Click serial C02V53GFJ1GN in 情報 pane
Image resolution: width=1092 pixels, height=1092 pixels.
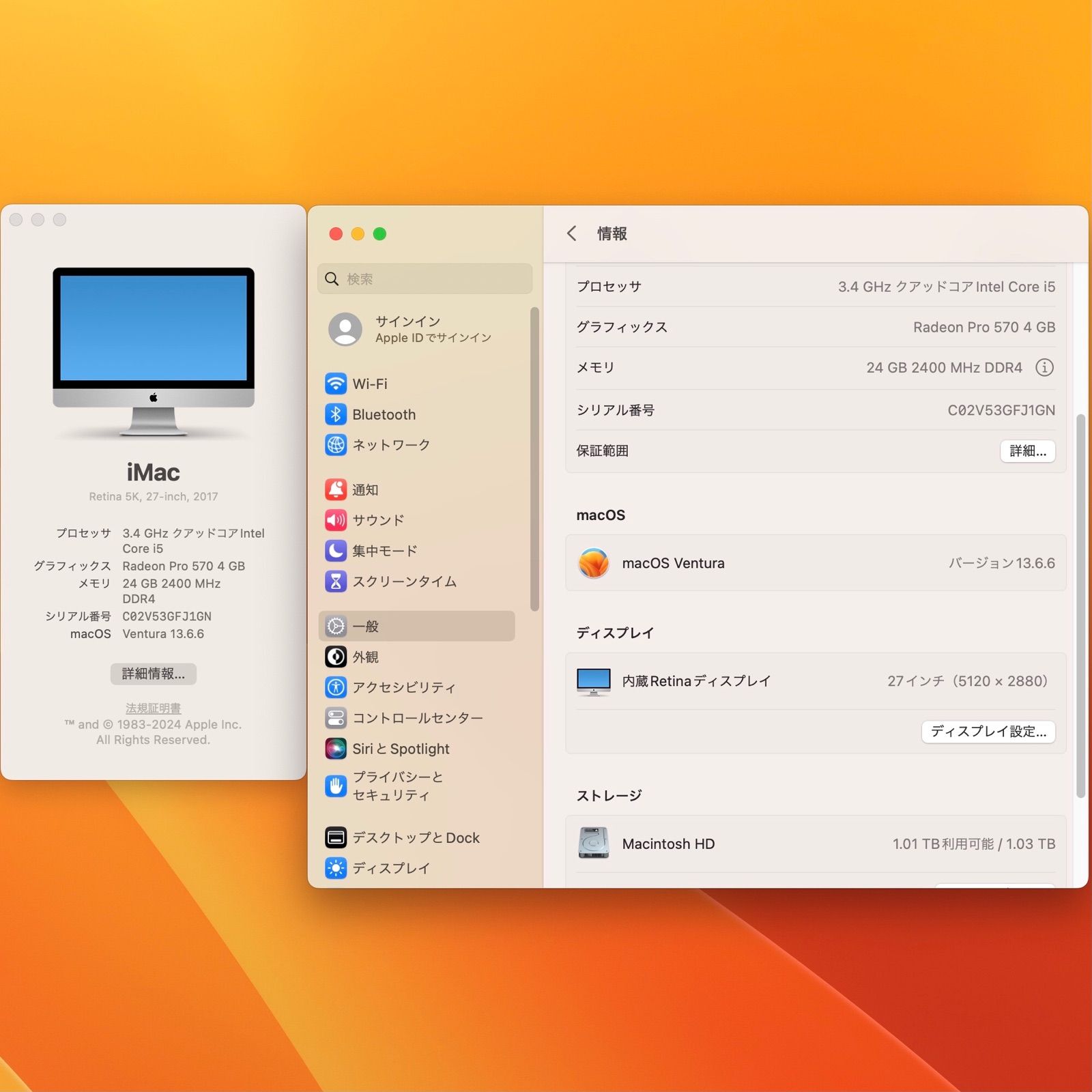(x=1001, y=410)
